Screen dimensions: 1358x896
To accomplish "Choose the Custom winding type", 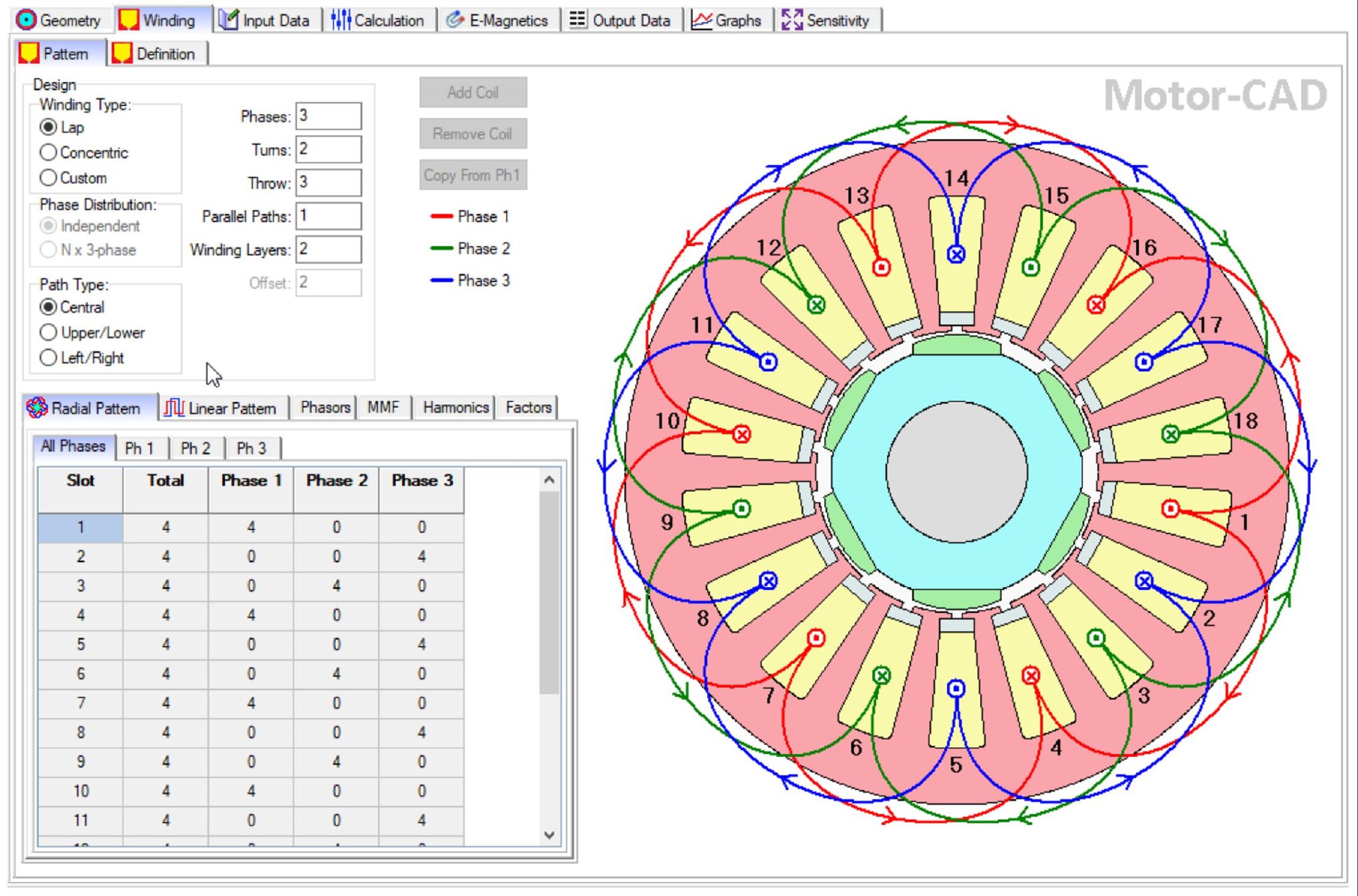I will pyautogui.click(x=48, y=178).
